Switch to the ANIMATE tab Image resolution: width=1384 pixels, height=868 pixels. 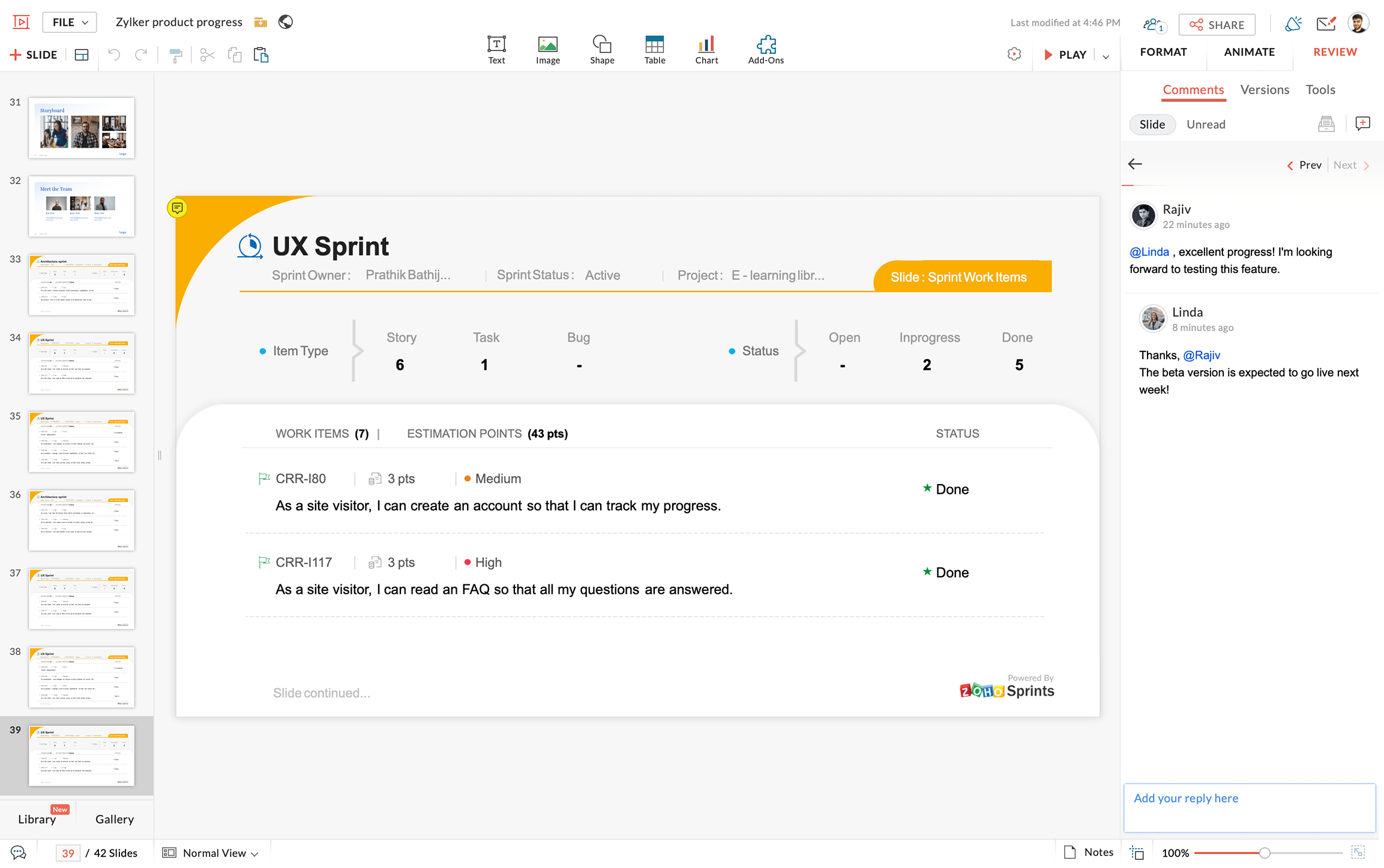click(x=1249, y=52)
